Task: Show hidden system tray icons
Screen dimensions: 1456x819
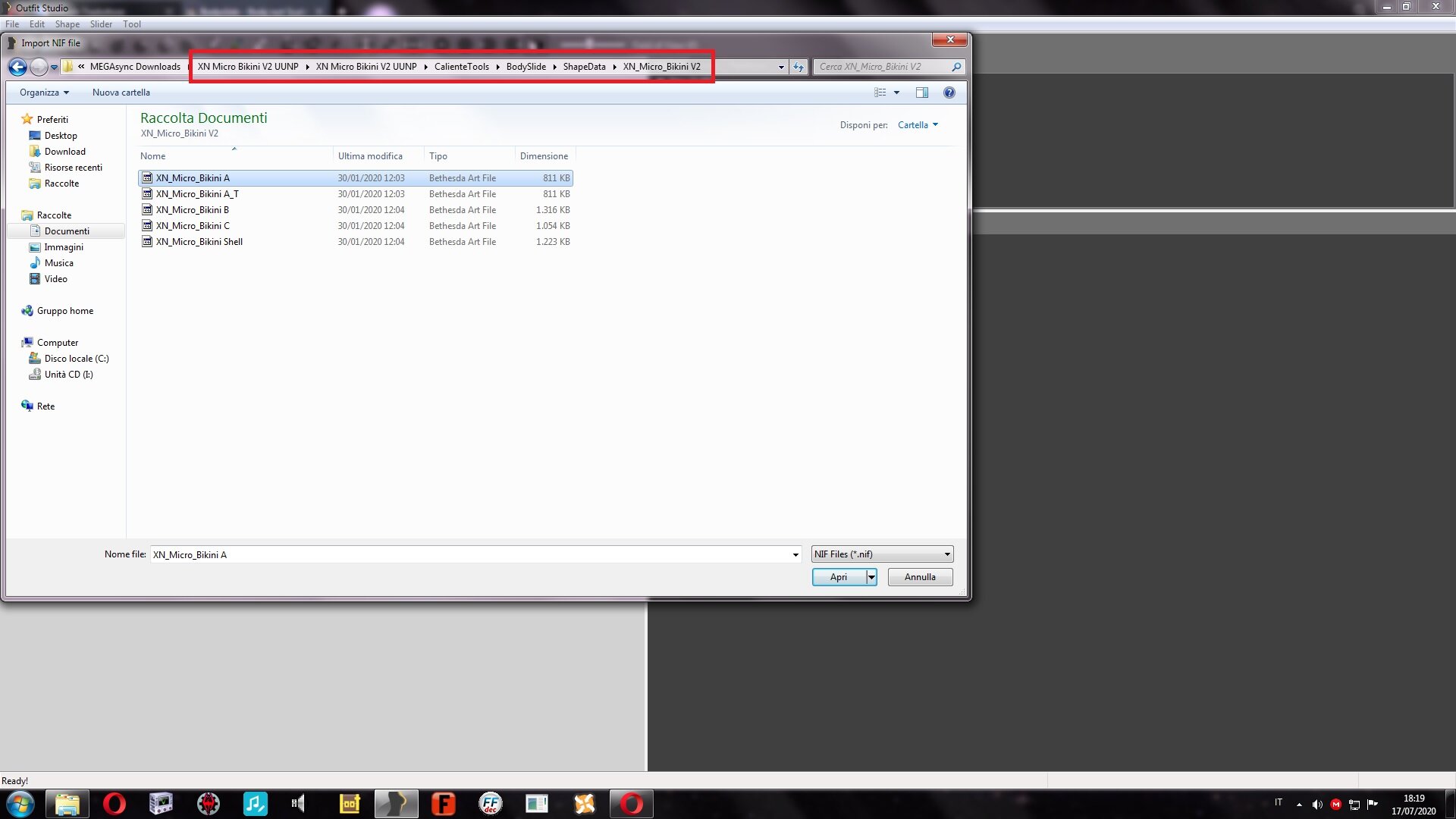Action: click(1299, 805)
